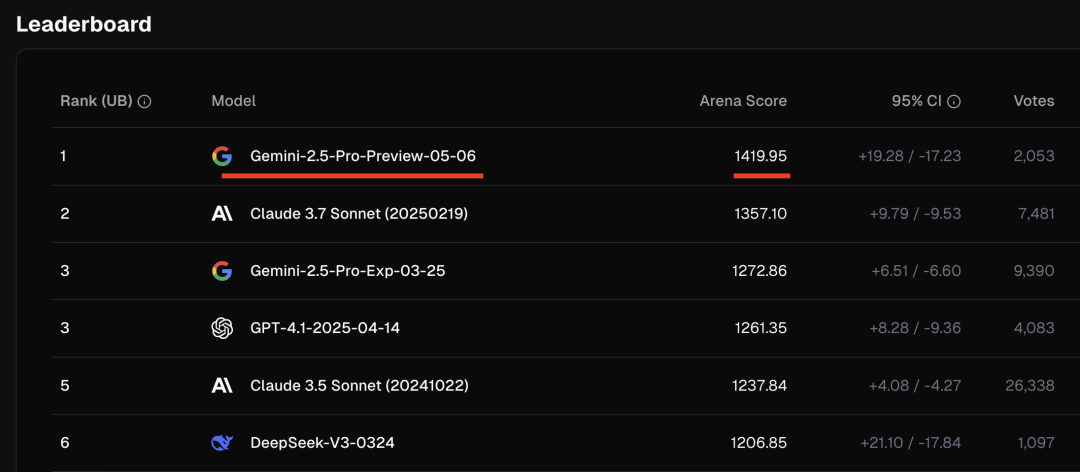This screenshot has height=472, width=1080.
Task: Open the info icon next to Rank (UB)
Action: (144, 101)
